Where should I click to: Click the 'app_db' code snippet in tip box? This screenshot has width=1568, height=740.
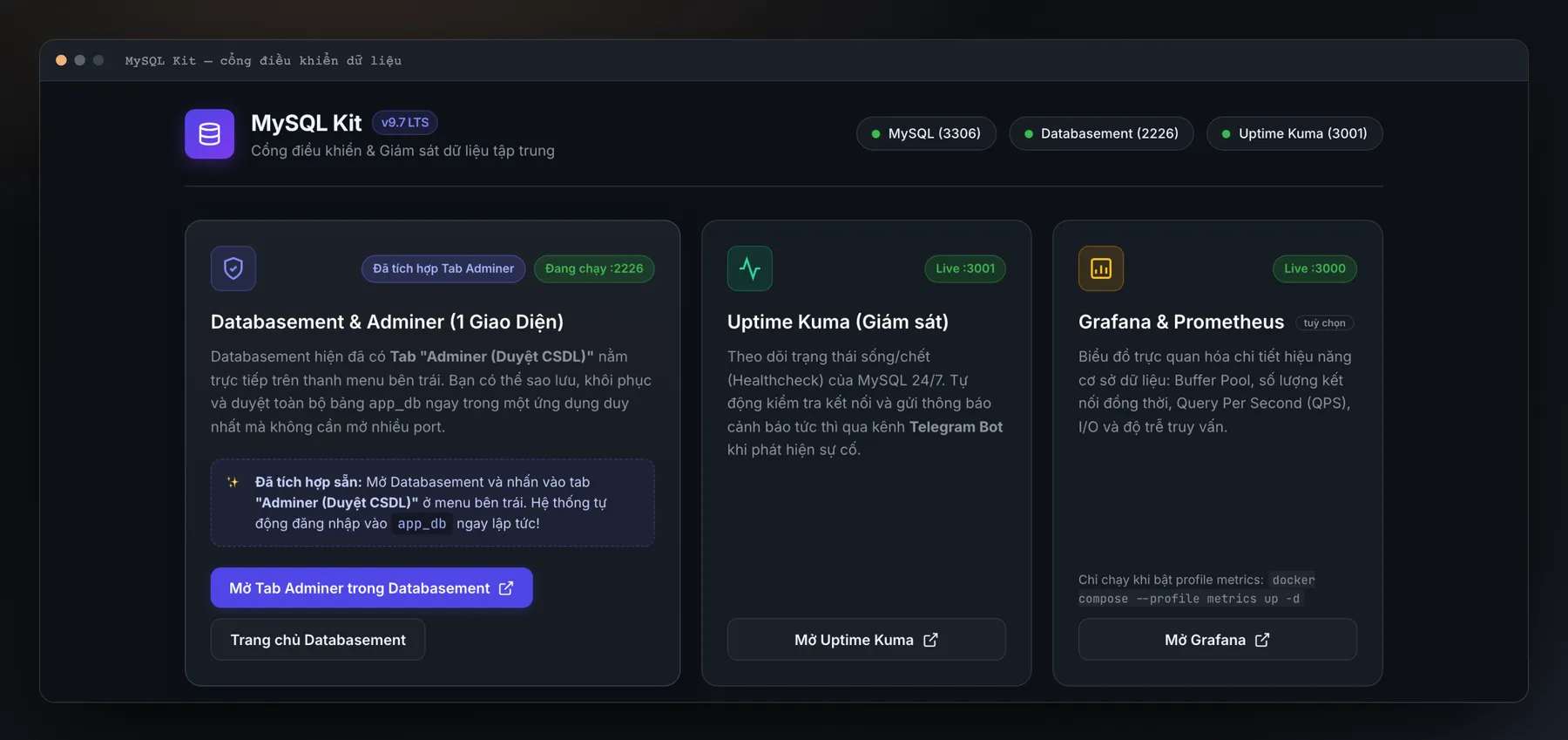(x=422, y=524)
